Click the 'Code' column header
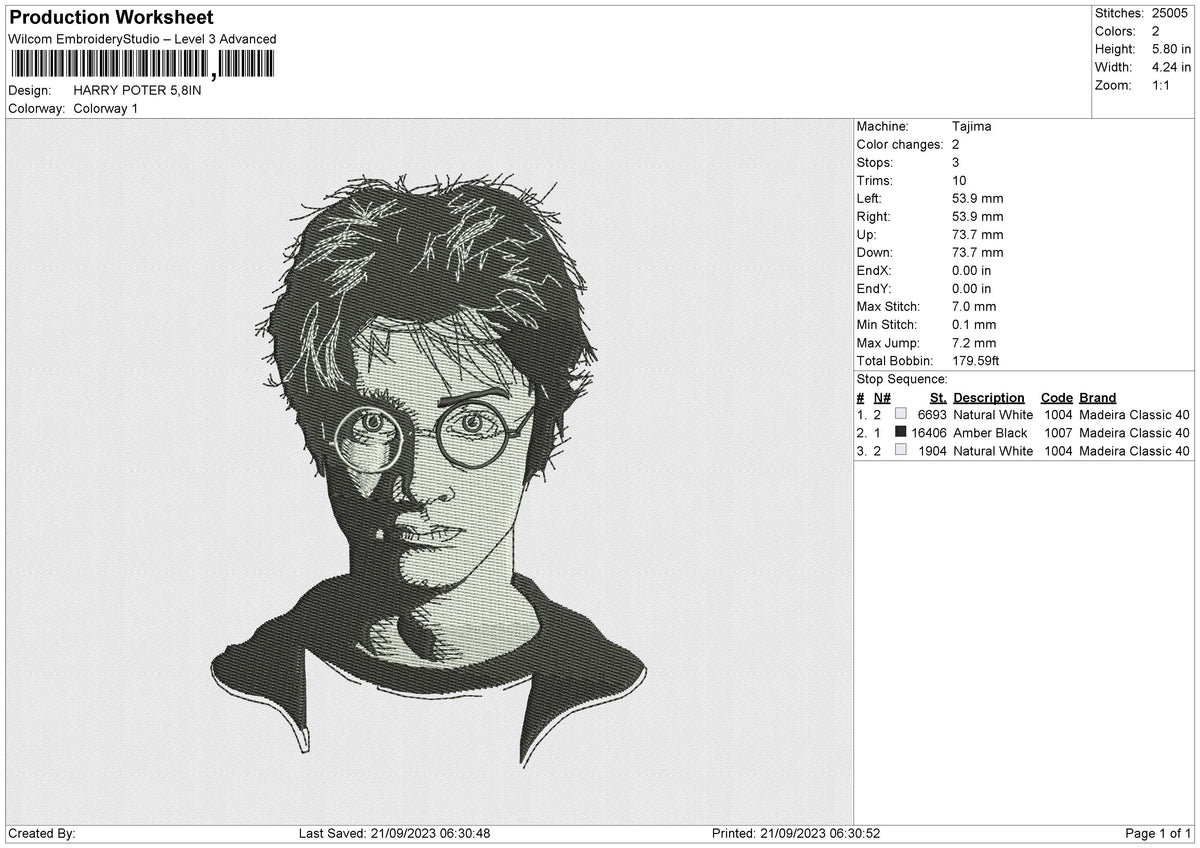 [1057, 398]
